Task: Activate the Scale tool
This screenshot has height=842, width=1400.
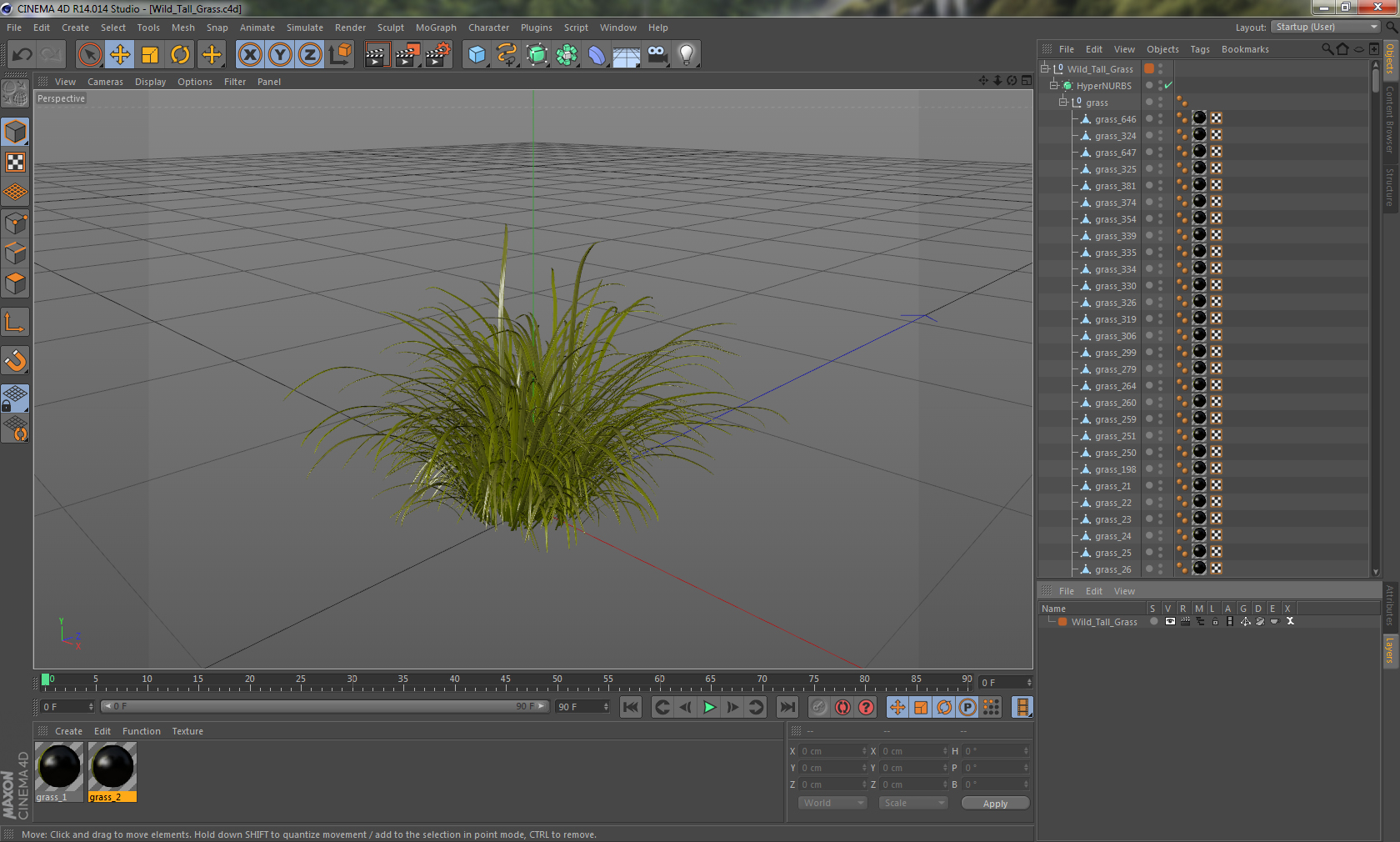Action: tap(150, 55)
